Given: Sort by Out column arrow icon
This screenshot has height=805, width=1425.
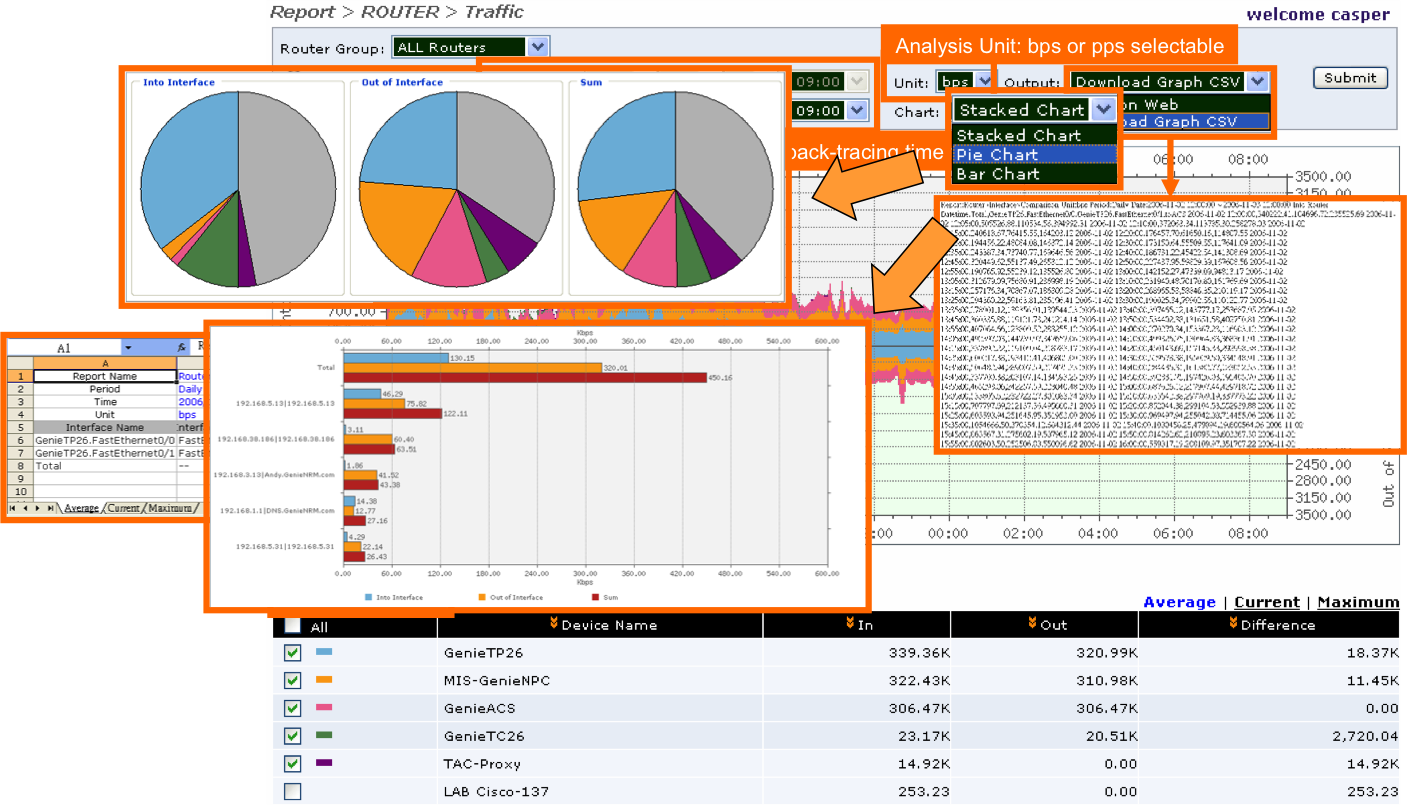Looking at the screenshot, I should [x=1033, y=624].
